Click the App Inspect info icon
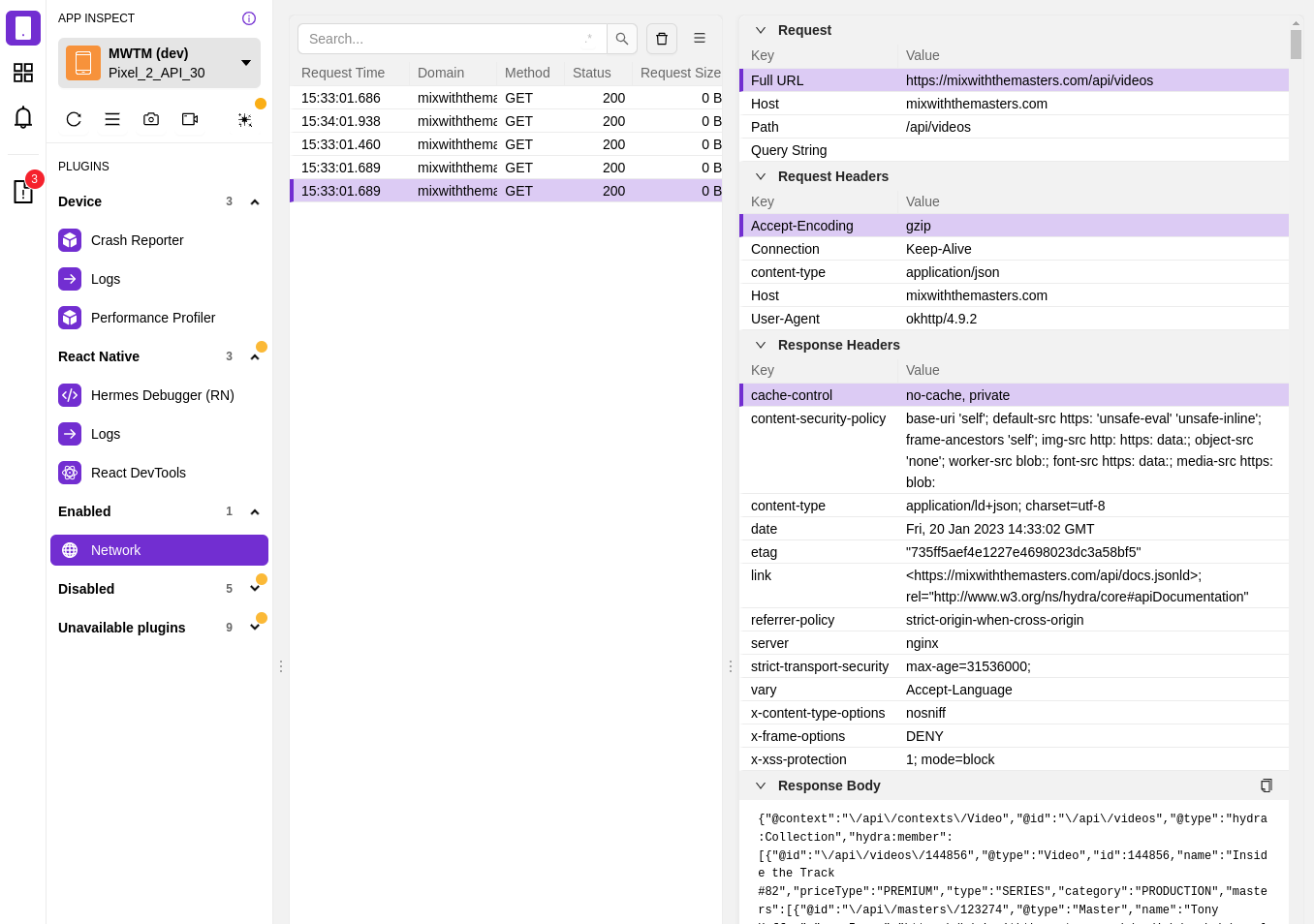This screenshot has height=924, width=1314. tap(249, 18)
